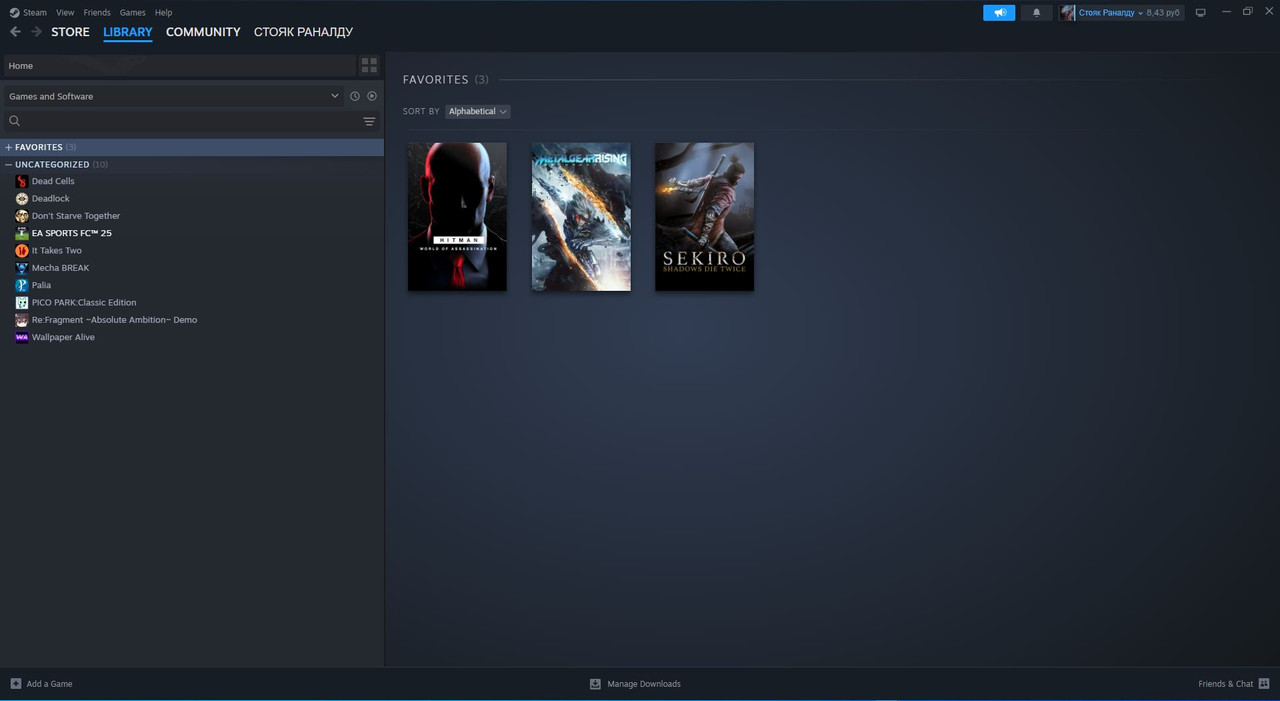The width and height of the screenshot is (1280, 701).
Task: Open the Help menu
Action: point(164,13)
